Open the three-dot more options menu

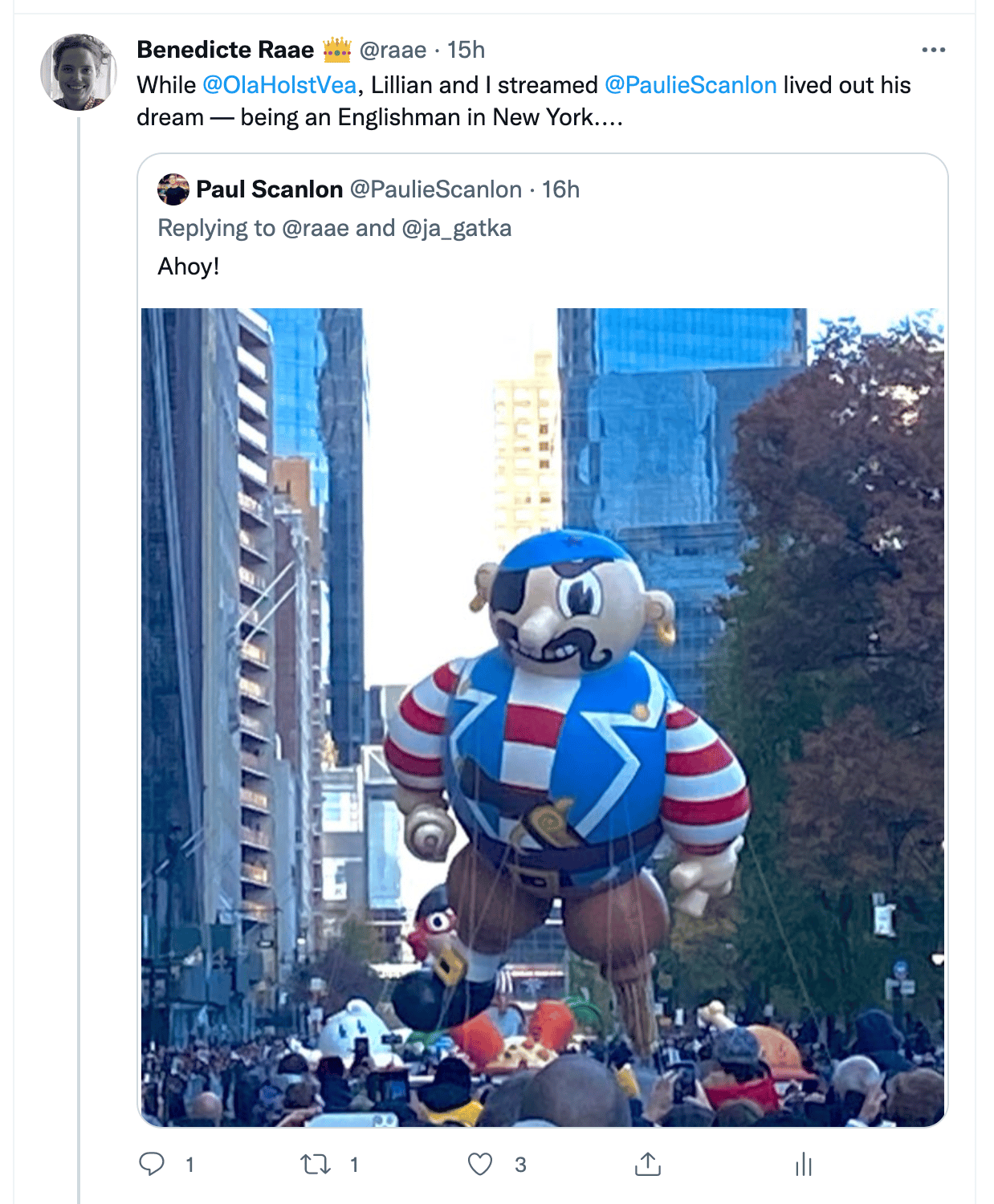click(933, 50)
